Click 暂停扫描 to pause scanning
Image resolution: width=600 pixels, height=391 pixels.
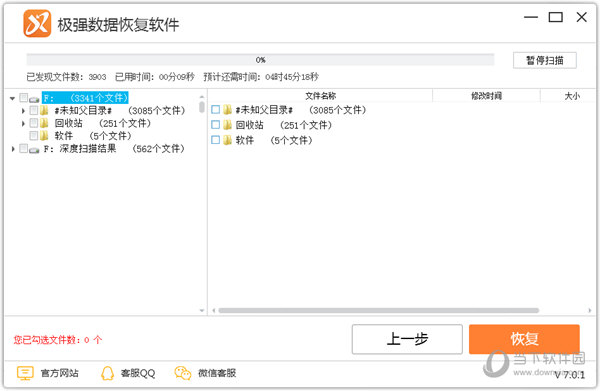pyautogui.click(x=545, y=60)
